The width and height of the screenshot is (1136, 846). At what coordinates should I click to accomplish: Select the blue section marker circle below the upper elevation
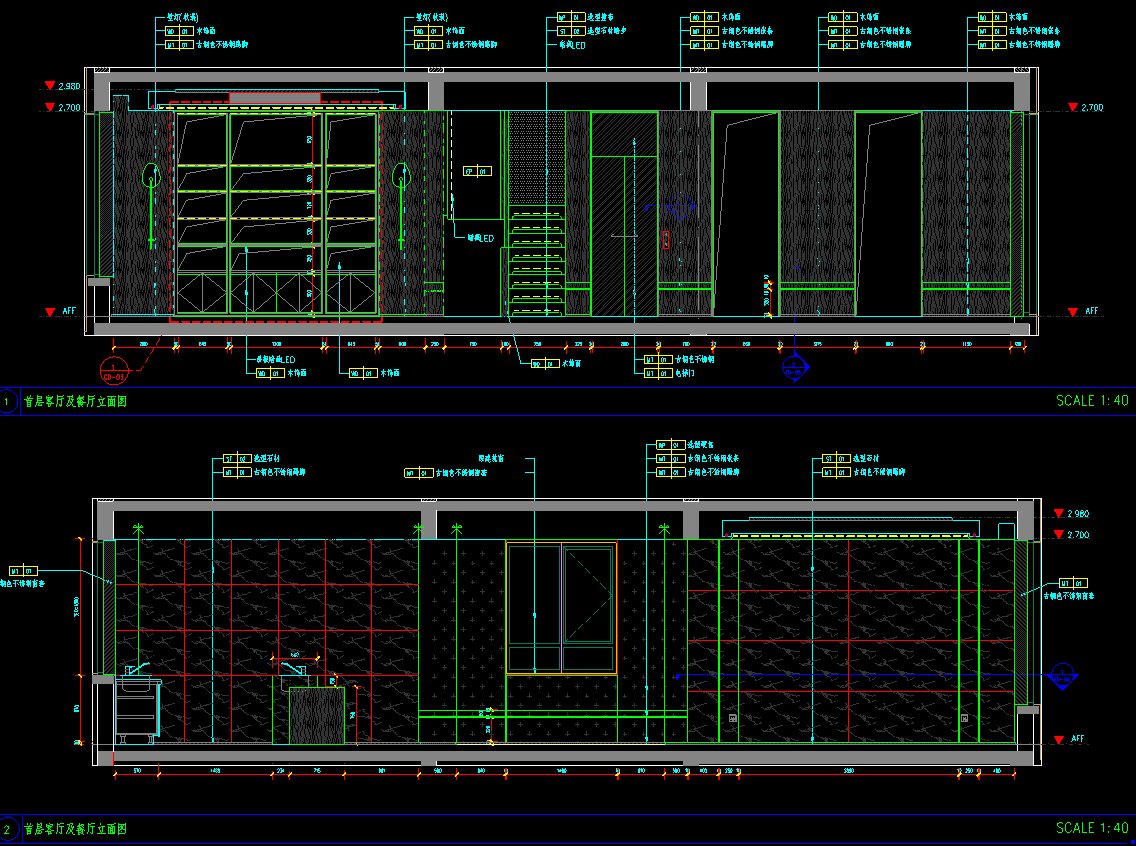tap(794, 370)
